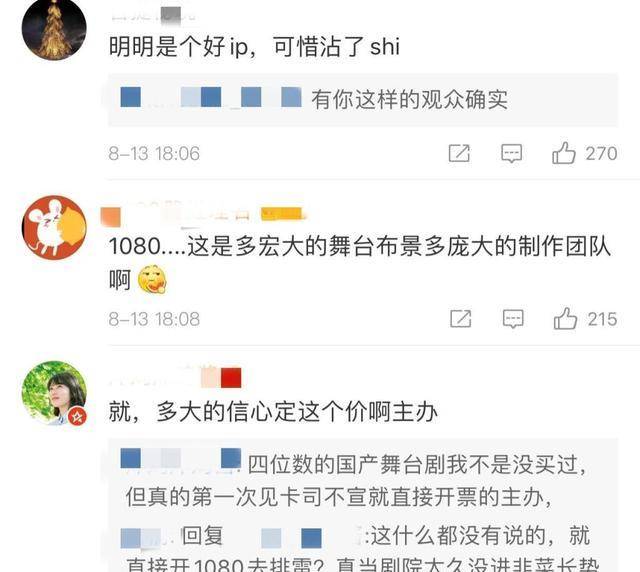
Task: Tap the 明明是个好ip comment text
Action: point(254,46)
